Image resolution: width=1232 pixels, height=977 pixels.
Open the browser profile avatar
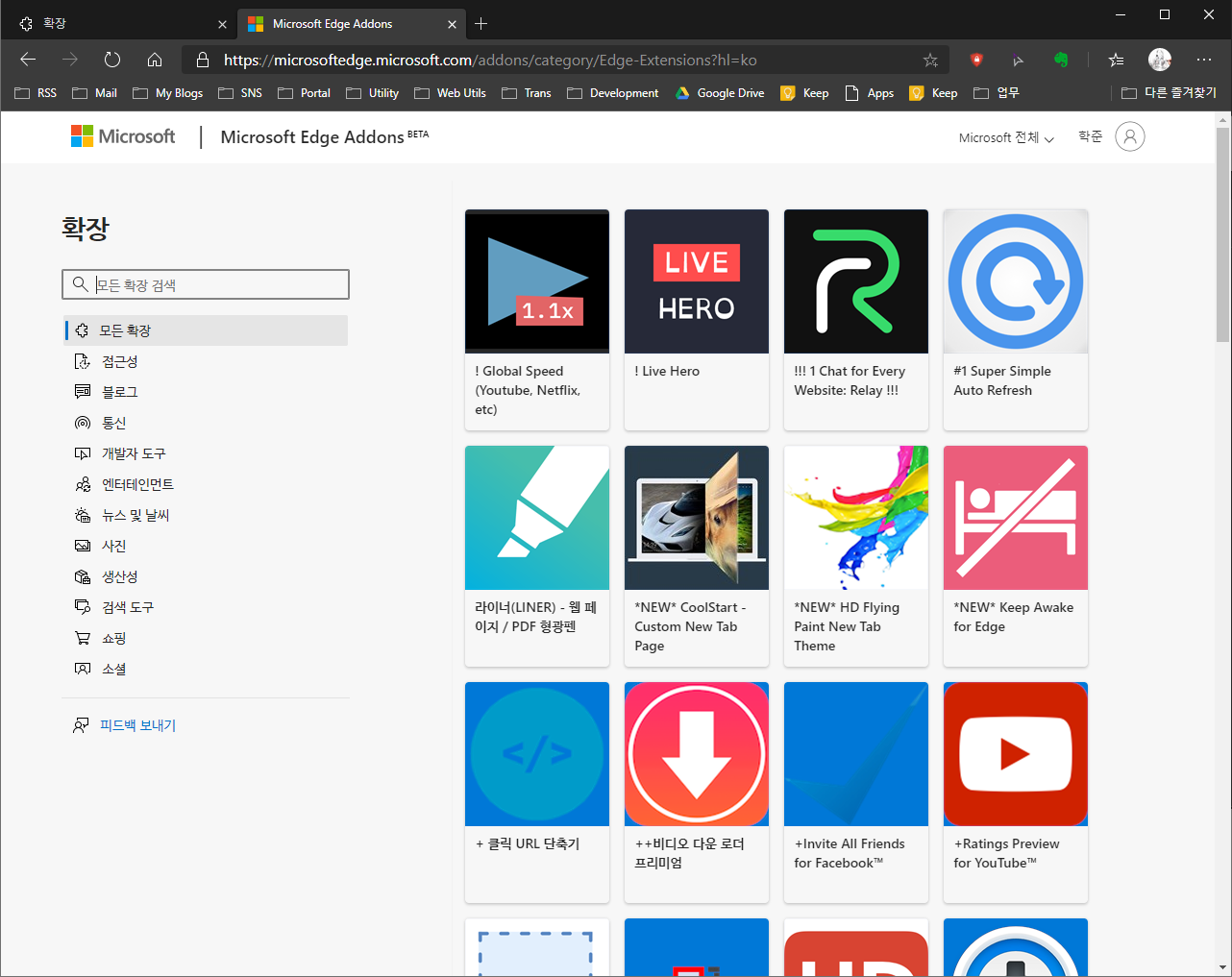point(1160,60)
